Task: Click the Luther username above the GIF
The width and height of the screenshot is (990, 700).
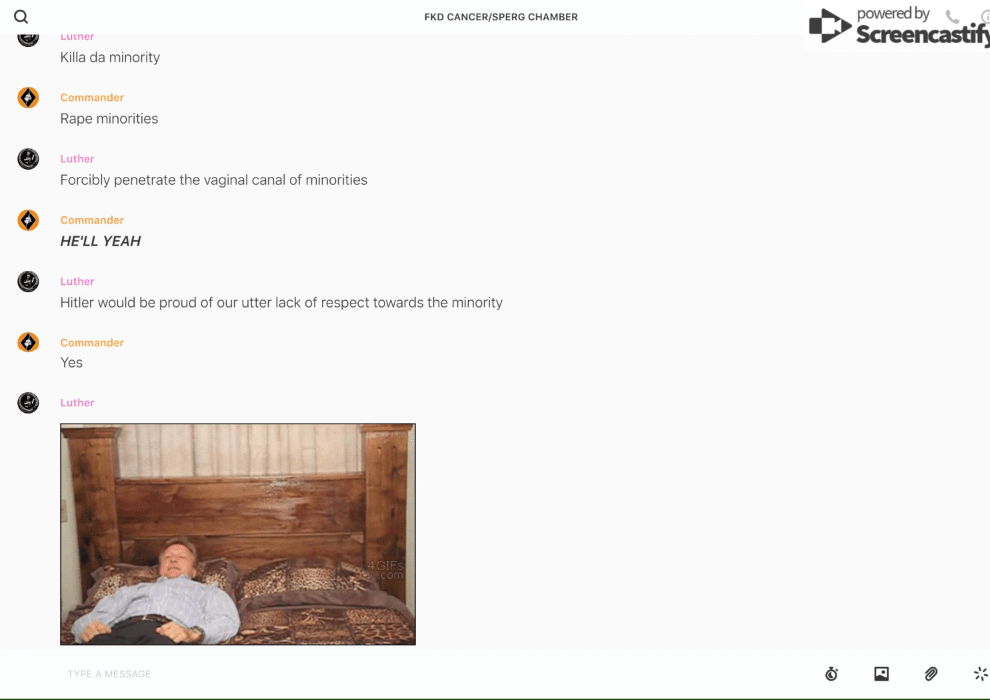Action: 77,403
